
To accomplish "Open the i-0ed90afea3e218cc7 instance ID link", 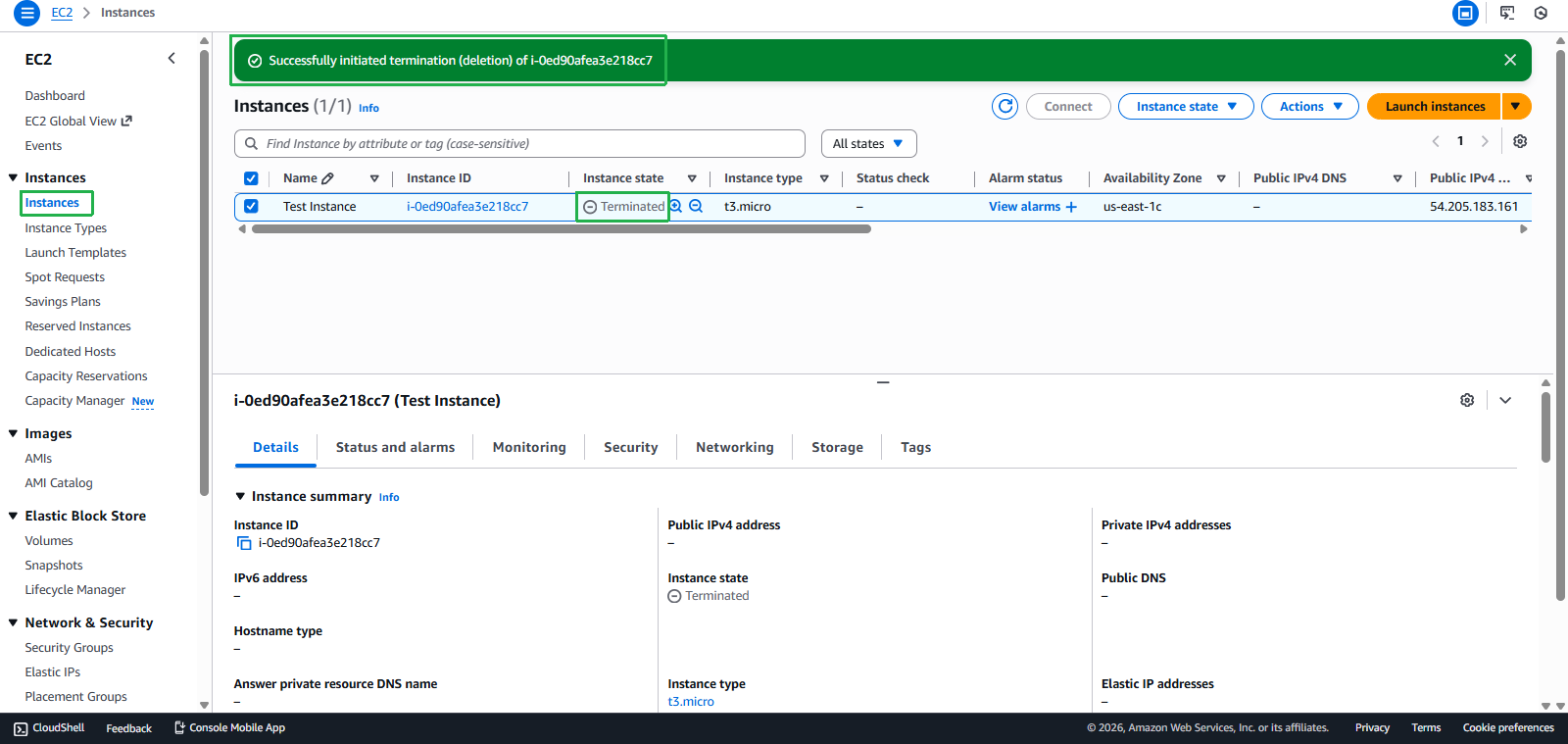I will click(x=467, y=207).
